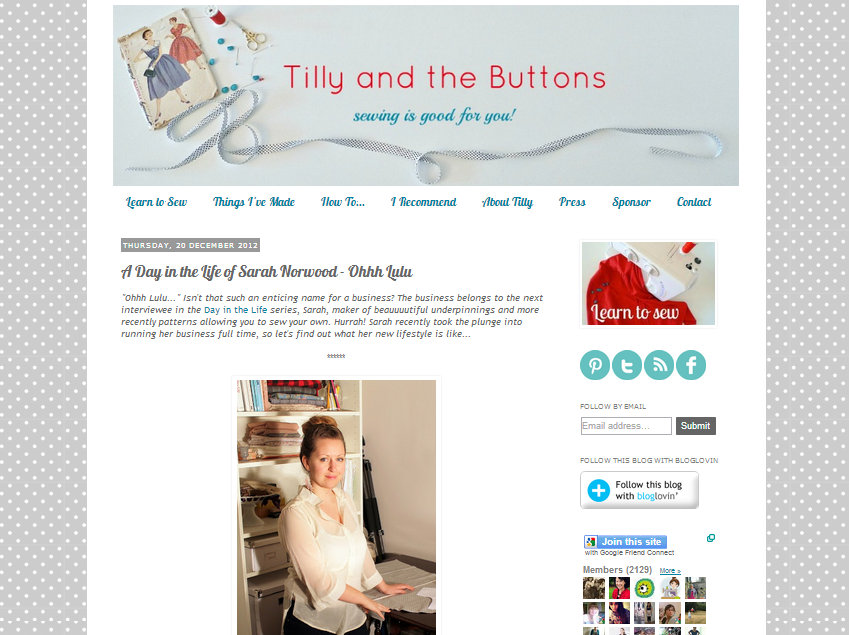849x635 pixels.
Task: Open the Learn to Sew menu item
Action: [x=156, y=202]
